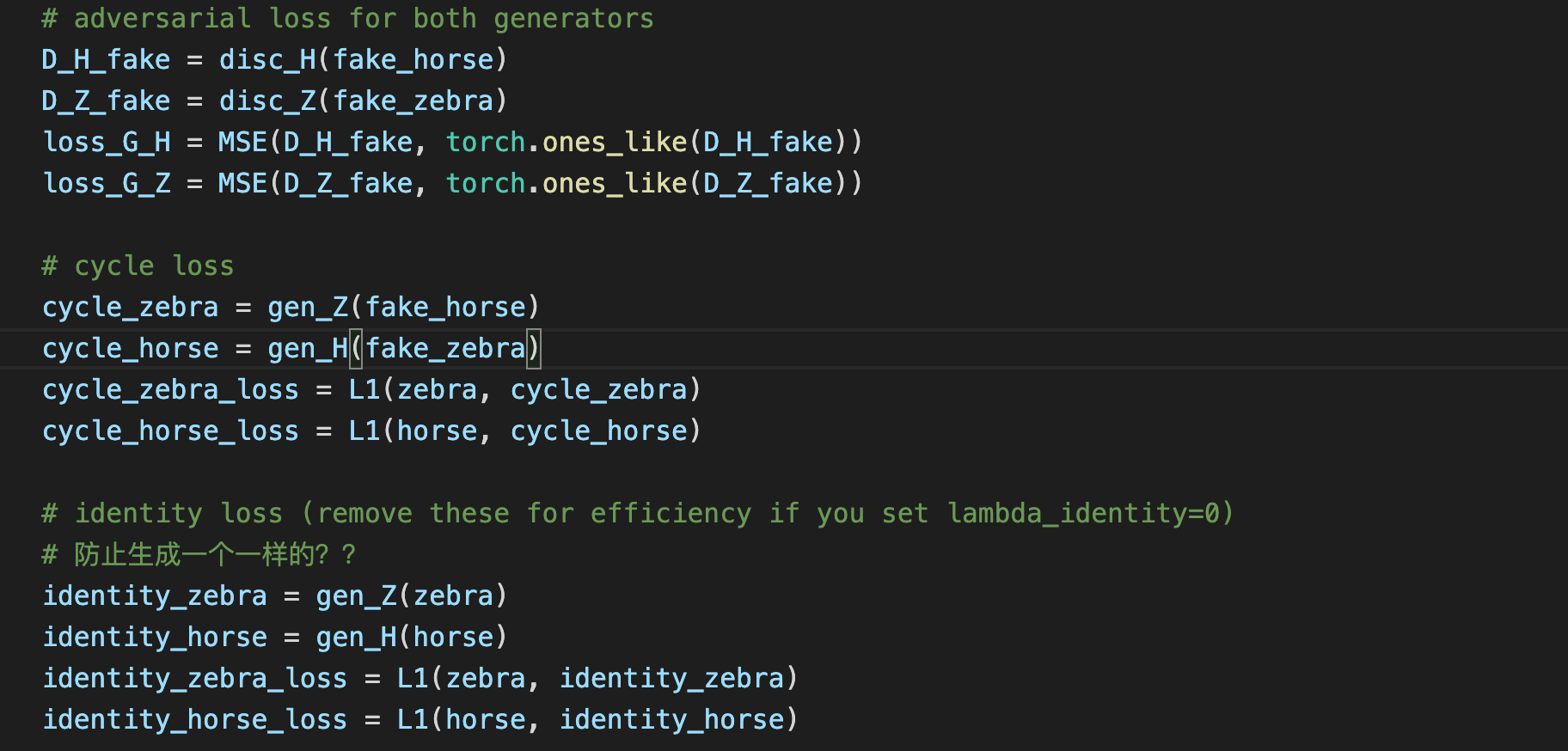1568x751 pixels.
Task: Click L1 in the cycle_horse_loss line
Action: tap(364, 430)
